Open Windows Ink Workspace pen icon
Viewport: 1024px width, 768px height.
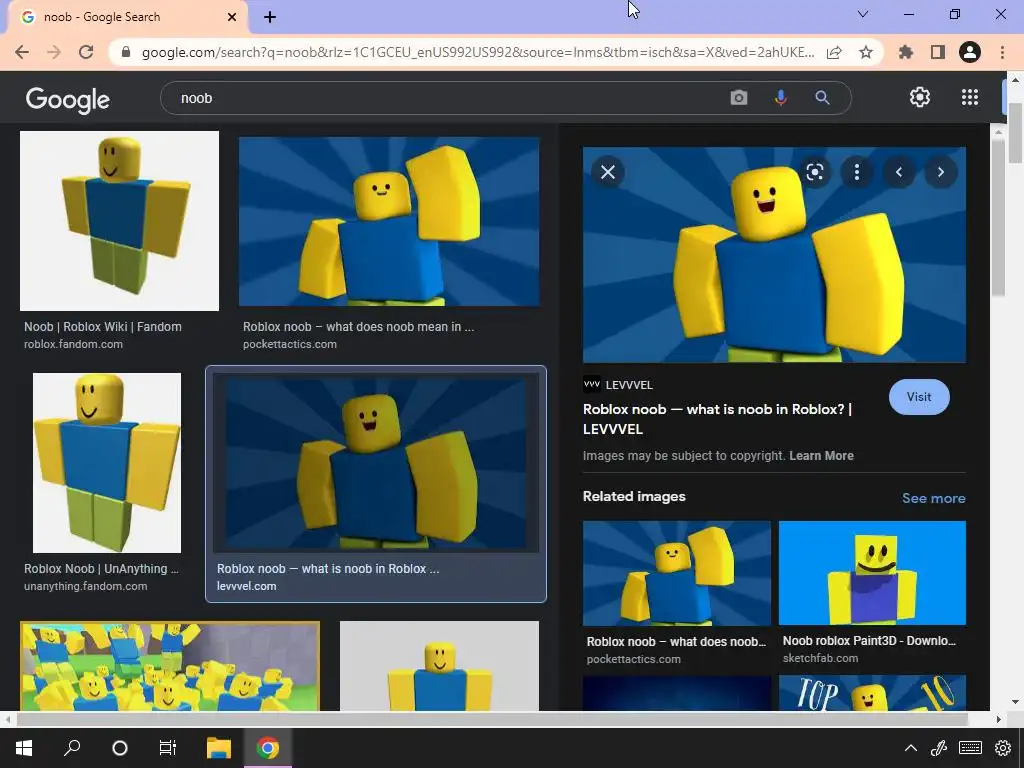click(x=939, y=748)
